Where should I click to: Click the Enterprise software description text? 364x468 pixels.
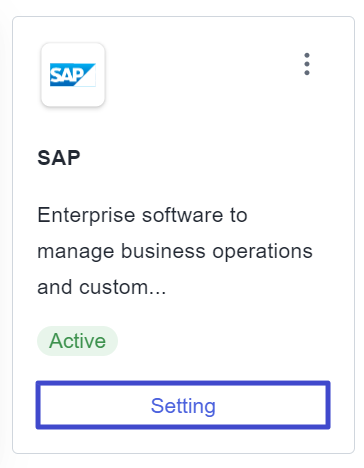(175, 251)
